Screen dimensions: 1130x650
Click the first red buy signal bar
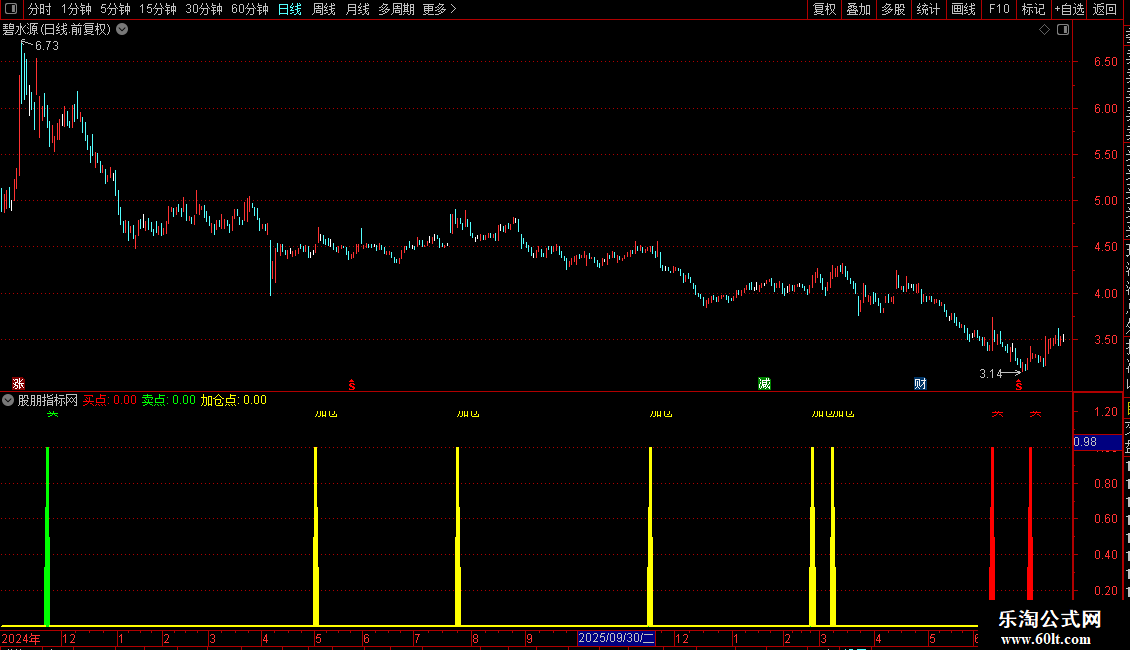[992, 523]
